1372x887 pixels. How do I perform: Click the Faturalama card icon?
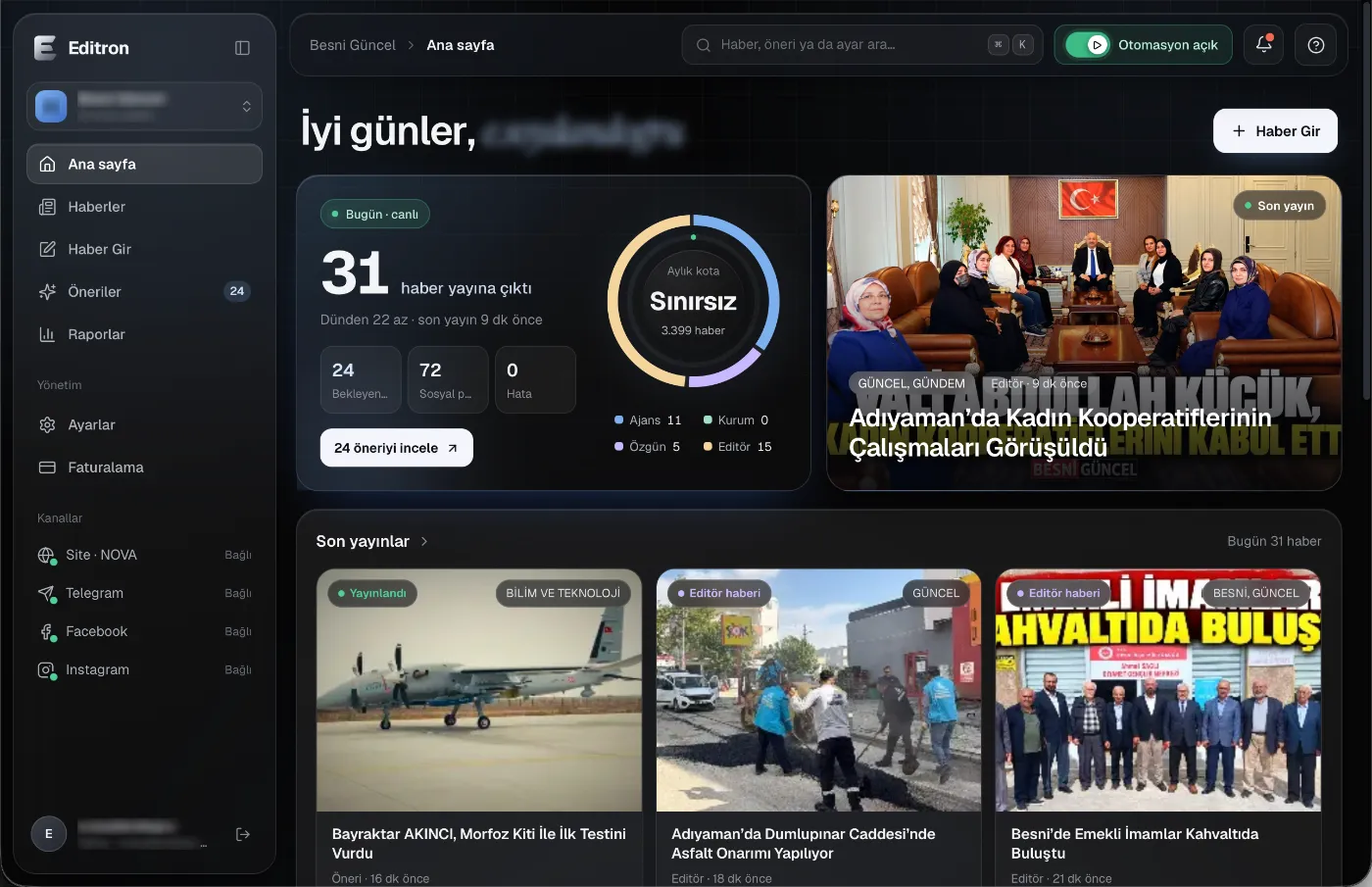click(x=47, y=468)
